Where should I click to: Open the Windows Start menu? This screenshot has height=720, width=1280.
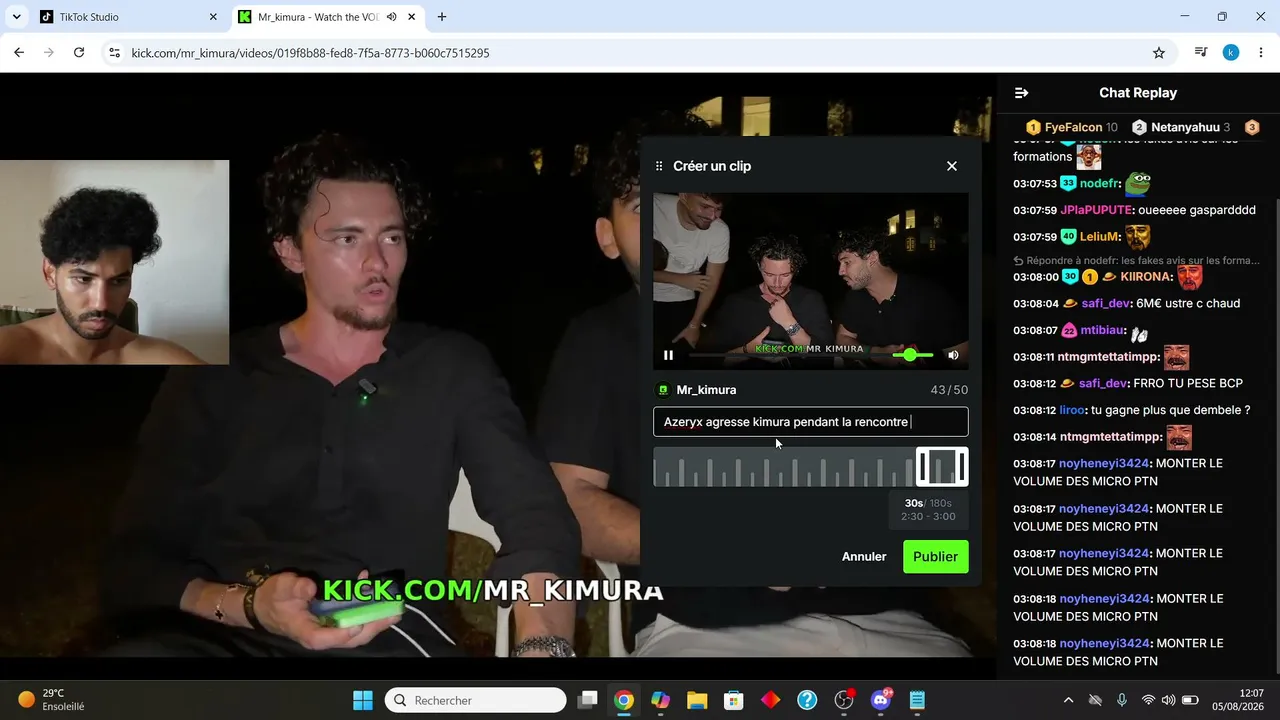(x=363, y=700)
